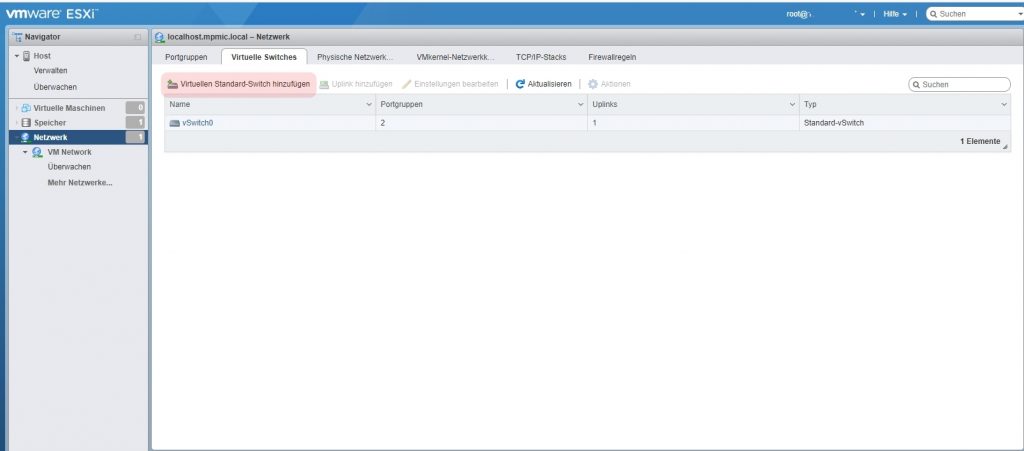Click the 1 Elemente footer text
The image size is (1024, 451).
[980, 142]
